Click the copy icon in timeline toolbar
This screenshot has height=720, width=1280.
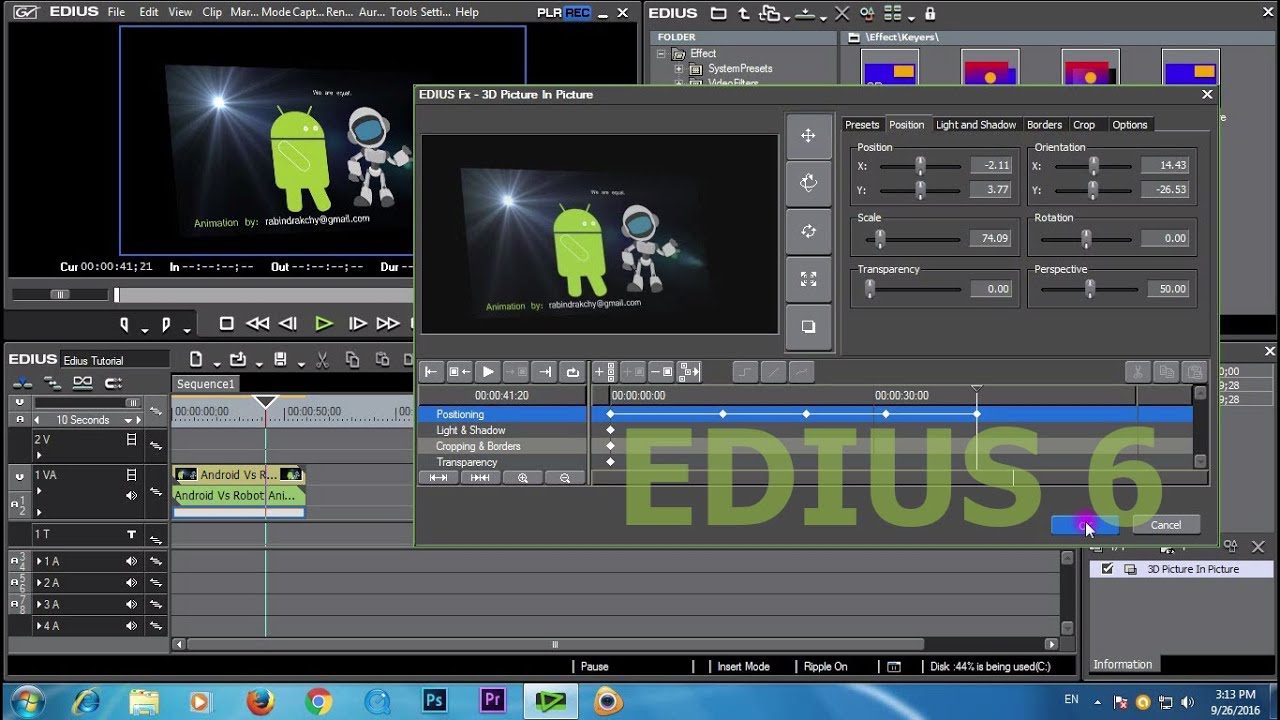click(x=352, y=360)
